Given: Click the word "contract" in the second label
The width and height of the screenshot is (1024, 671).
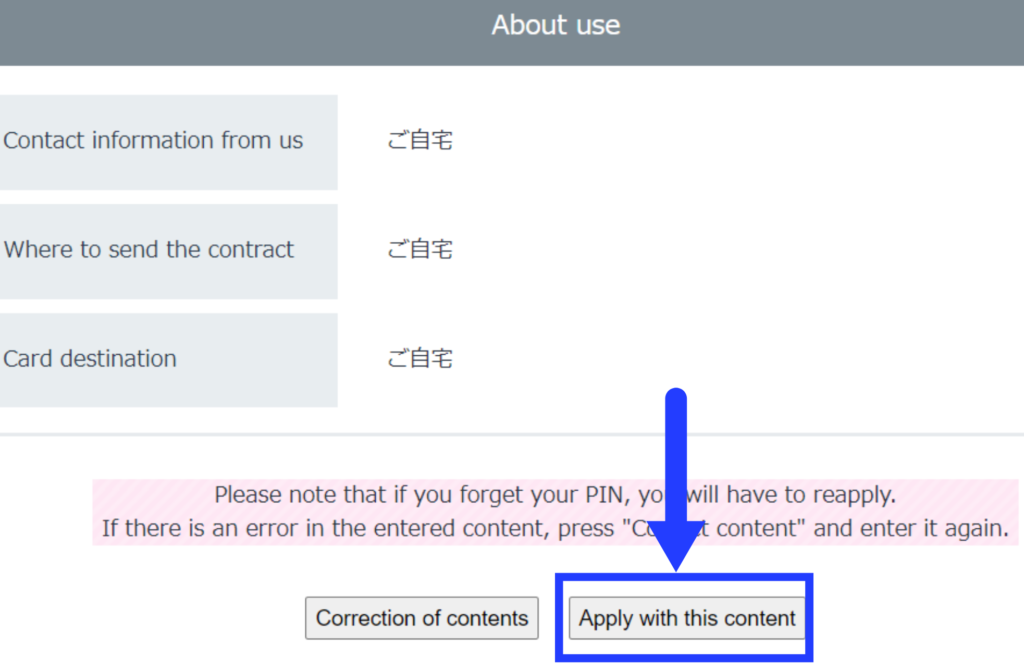Looking at the screenshot, I should point(250,250).
